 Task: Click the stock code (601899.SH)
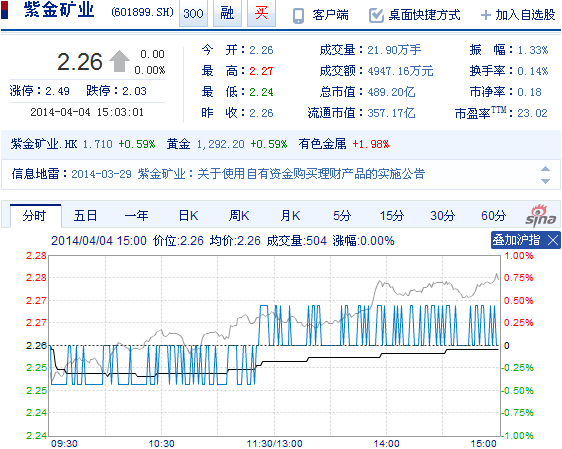pos(142,13)
